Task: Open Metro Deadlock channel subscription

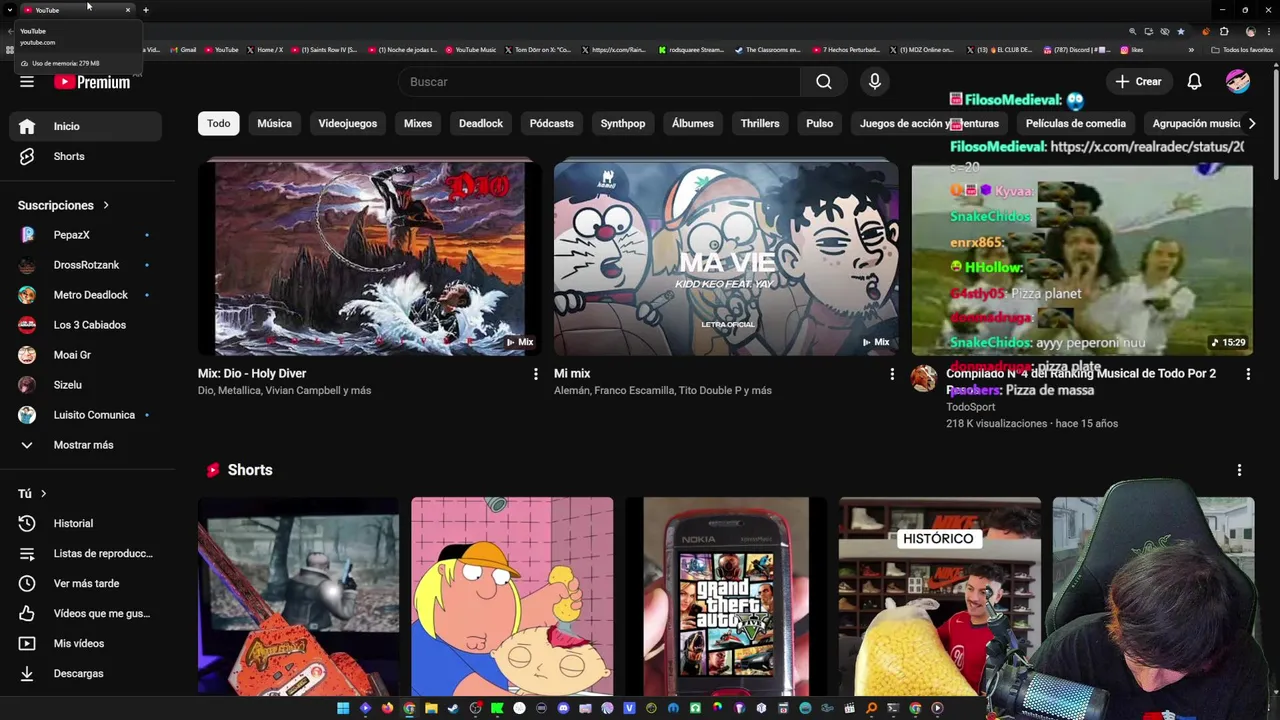Action: 85,295
